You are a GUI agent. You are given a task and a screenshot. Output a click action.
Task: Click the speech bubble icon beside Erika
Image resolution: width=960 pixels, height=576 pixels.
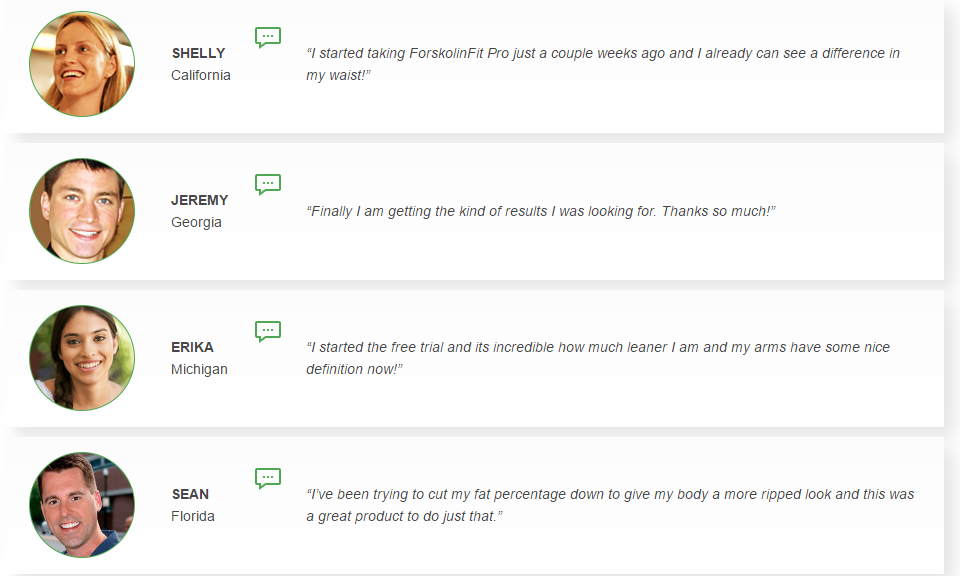[x=268, y=331]
